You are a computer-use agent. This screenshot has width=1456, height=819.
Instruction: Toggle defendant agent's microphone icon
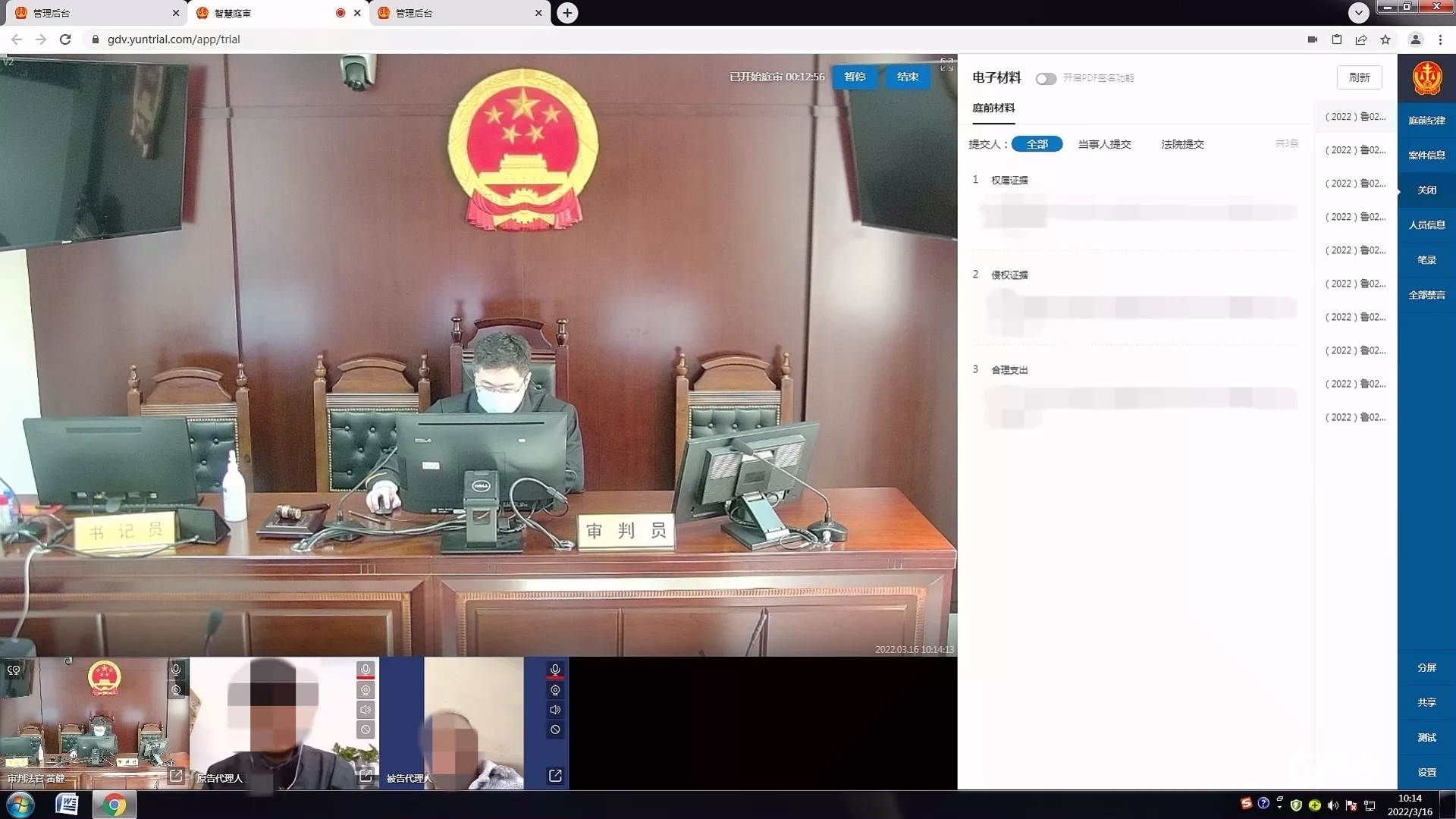pyautogui.click(x=555, y=670)
